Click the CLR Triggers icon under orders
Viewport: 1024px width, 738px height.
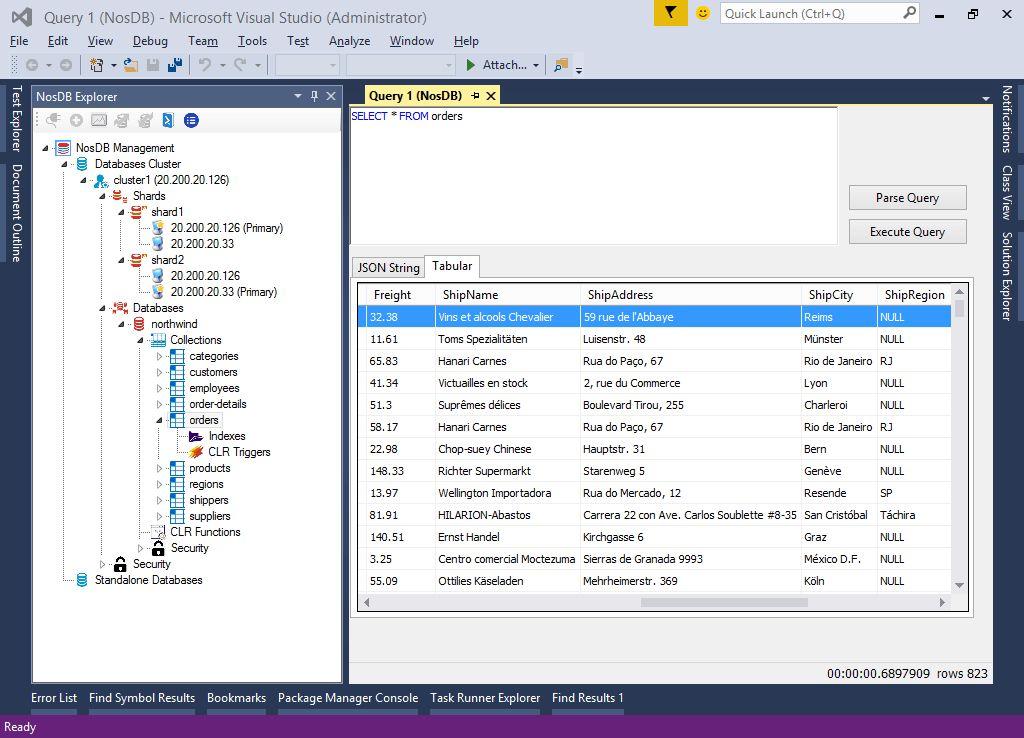196,452
